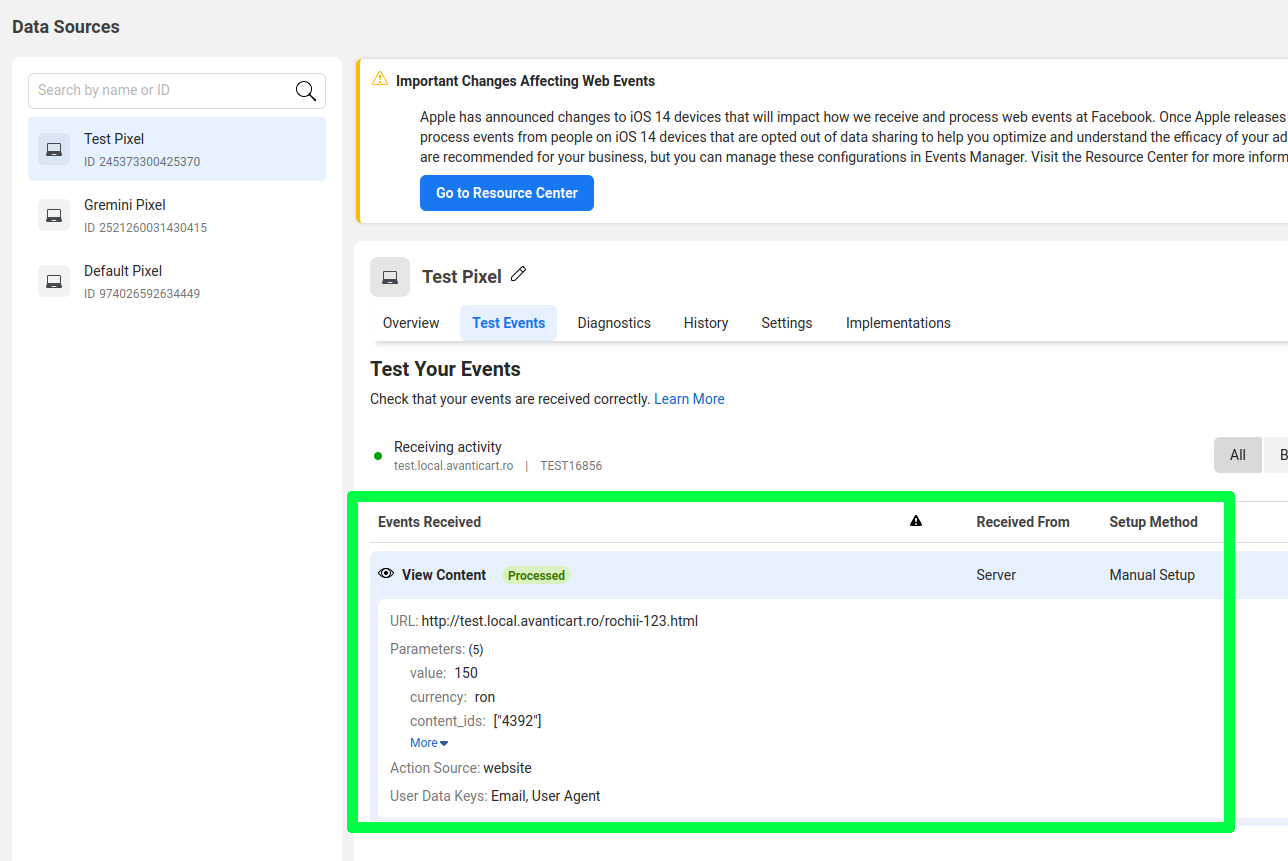The height and width of the screenshot is (861, 1288).
Task: Select the All filter toggle
Action: [x=1238, y=455]
